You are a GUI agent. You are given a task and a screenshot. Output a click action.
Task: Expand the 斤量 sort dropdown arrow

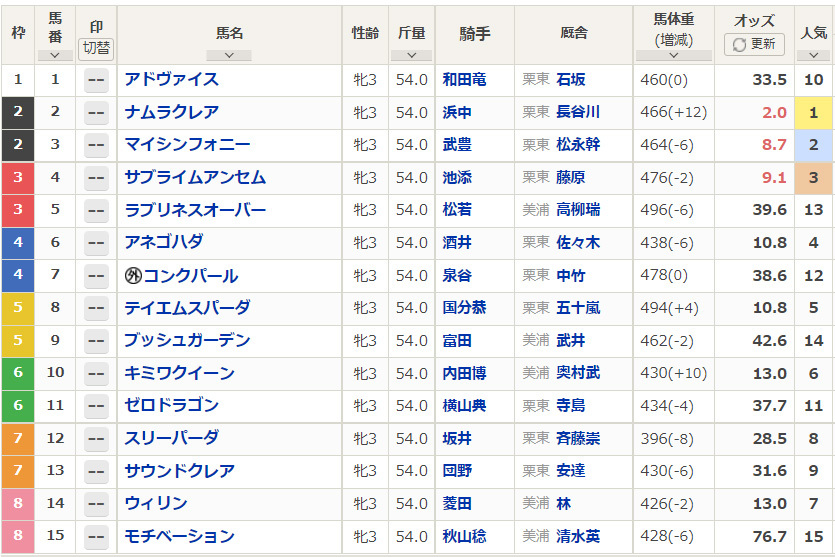(411, 55)
